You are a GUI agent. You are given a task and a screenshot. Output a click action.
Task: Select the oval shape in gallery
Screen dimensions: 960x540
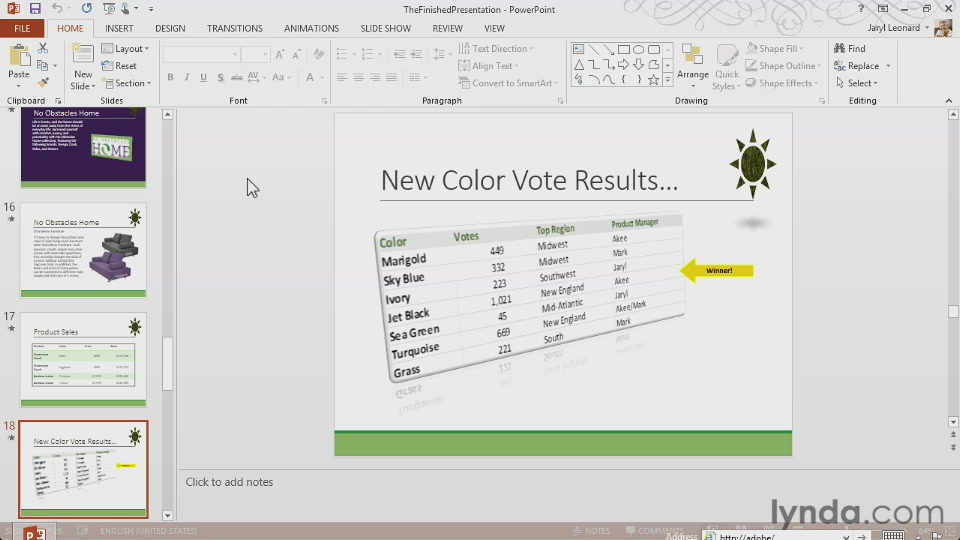click(x=639, y=50)
